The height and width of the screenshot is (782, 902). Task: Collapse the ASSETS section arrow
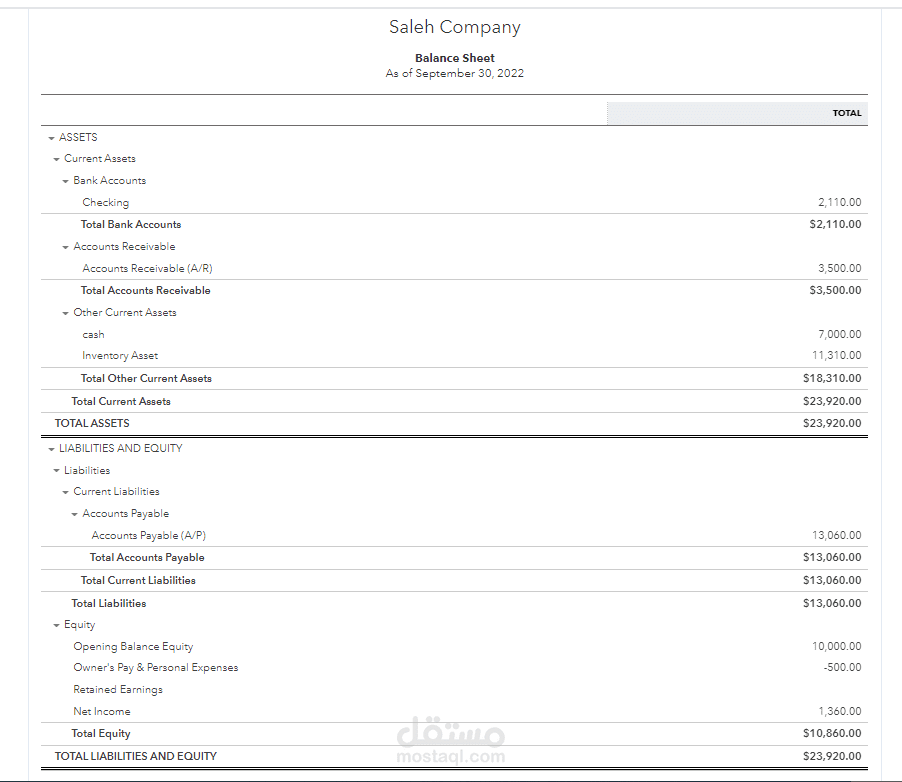51,138
